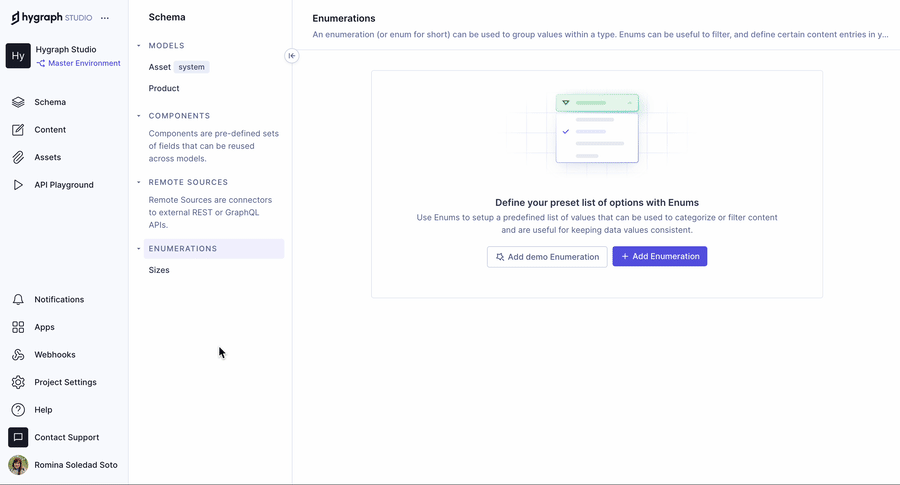Click the Schema layers icon

(18, 102)
